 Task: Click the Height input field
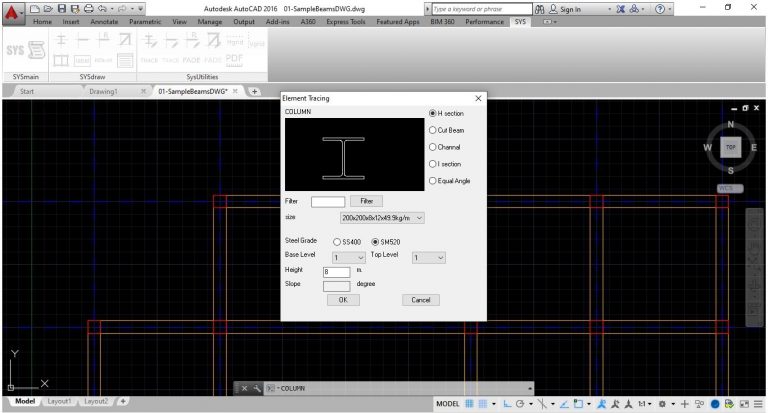[336, 272]
